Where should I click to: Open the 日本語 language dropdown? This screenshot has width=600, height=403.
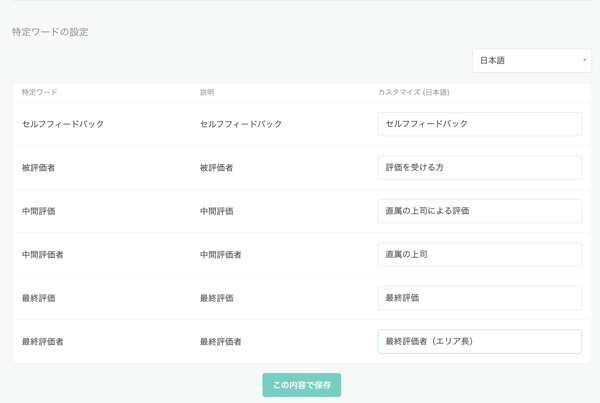pos(531,61)
